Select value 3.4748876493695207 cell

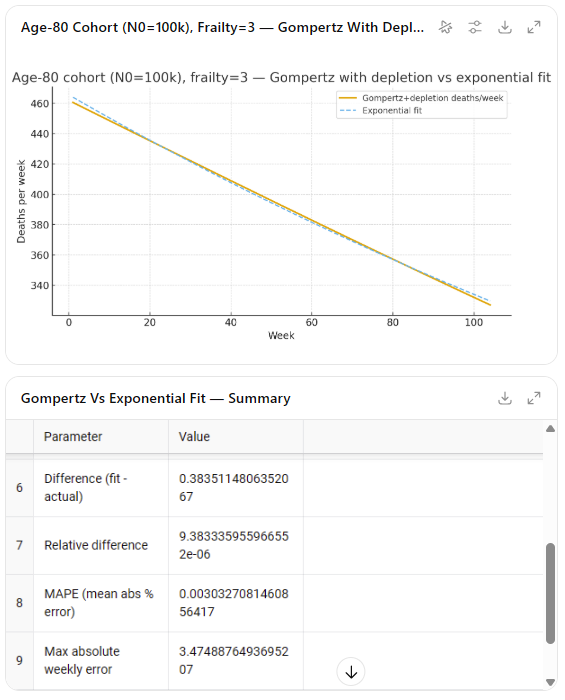click(236, 661)
